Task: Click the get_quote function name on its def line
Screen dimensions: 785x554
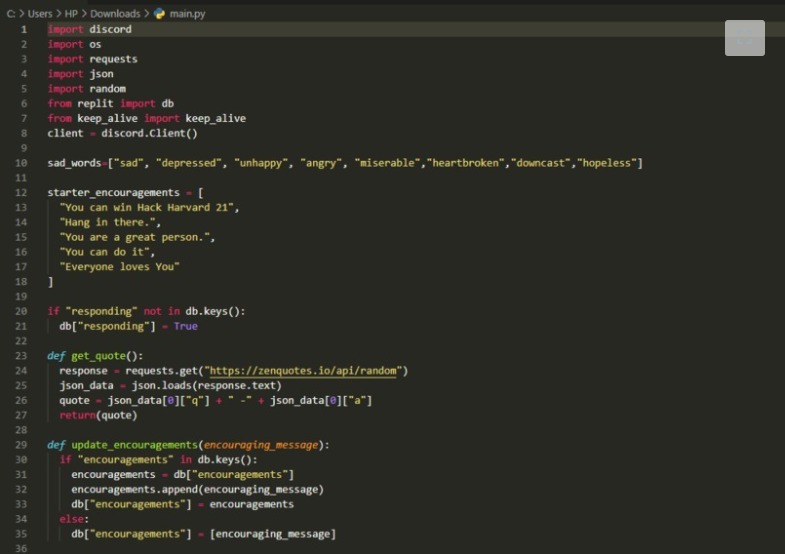Action: [98, 356]
